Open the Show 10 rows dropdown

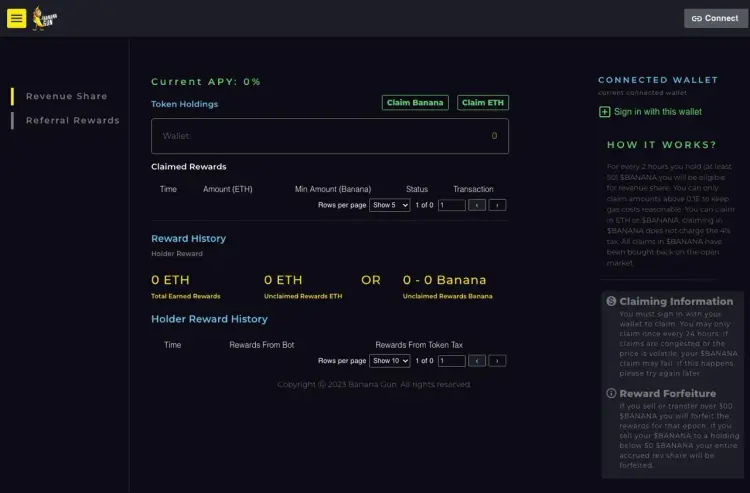click(x=390, y=361)
